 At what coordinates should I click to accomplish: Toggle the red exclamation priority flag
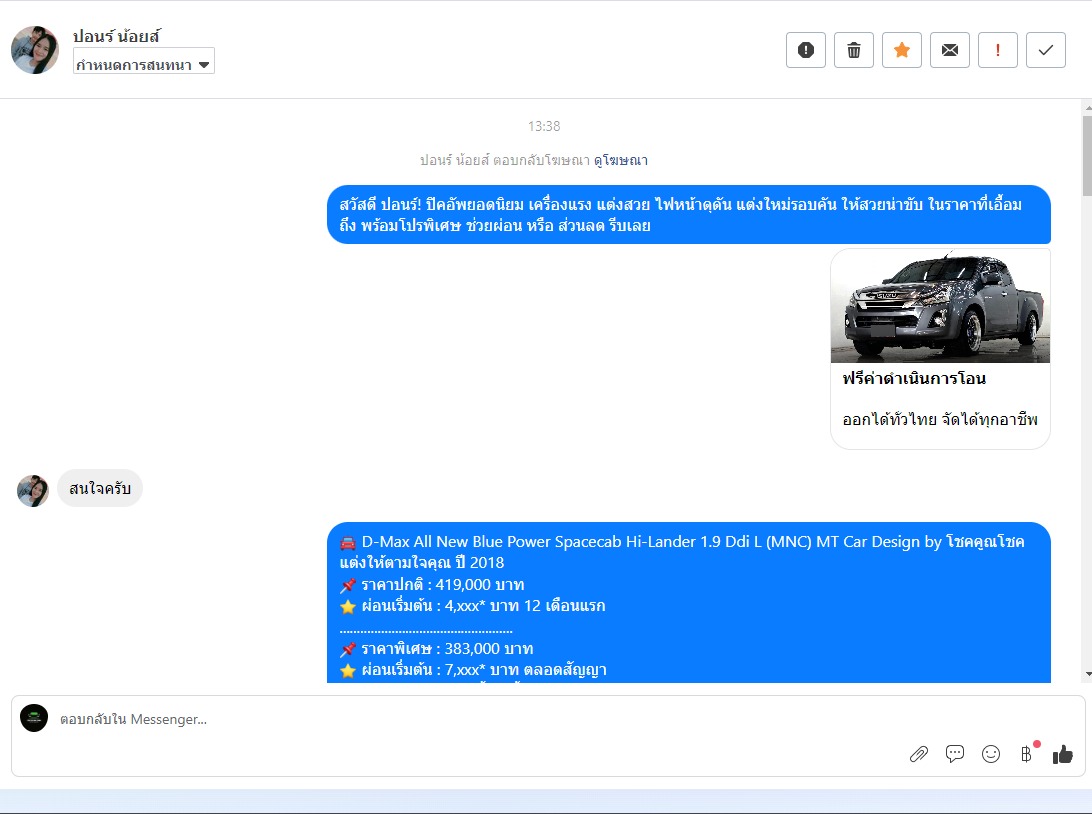pos(998,50)
